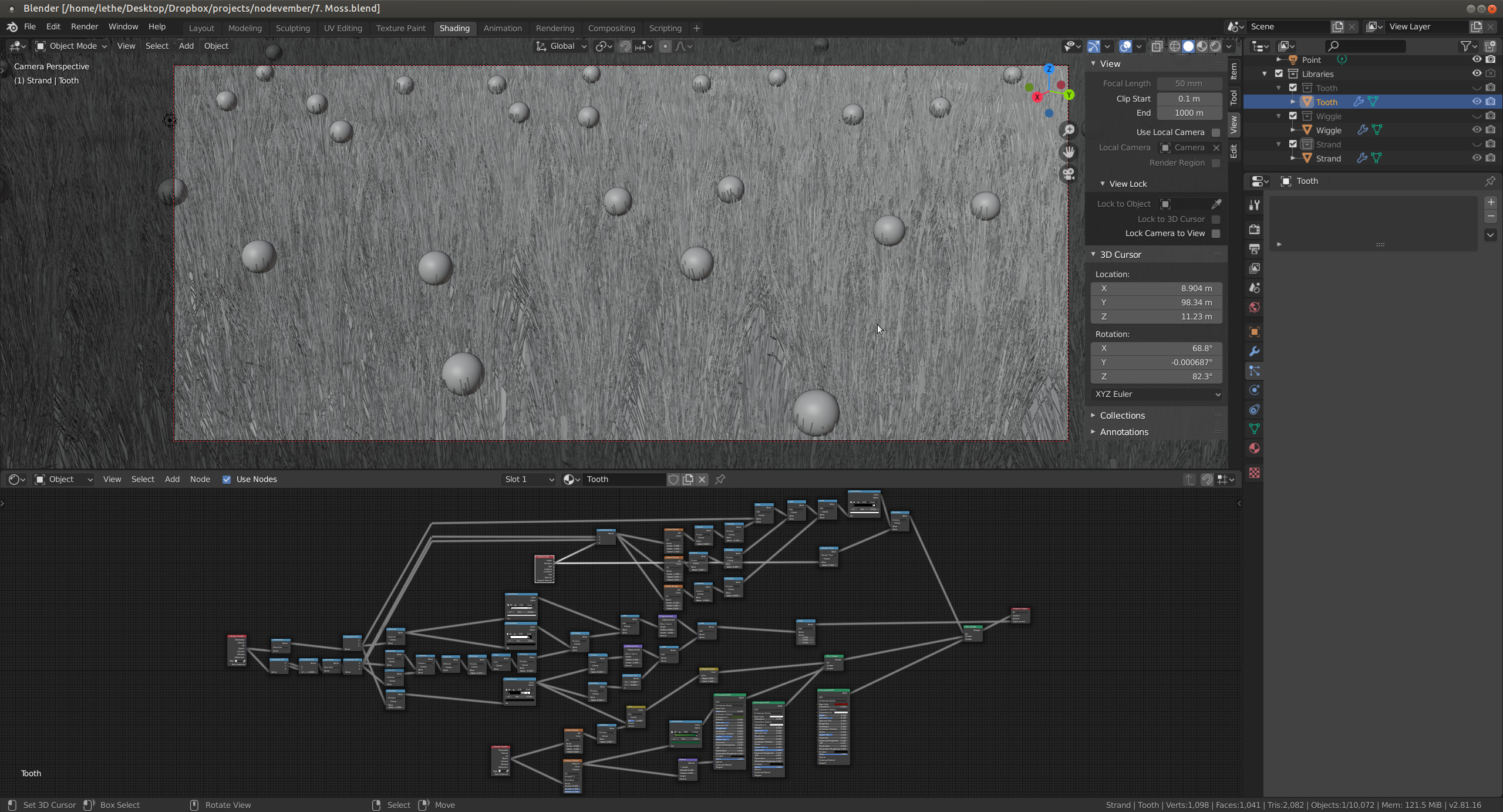
Task: Open the Global transform orientation dropdown
Action: (561, 46)
